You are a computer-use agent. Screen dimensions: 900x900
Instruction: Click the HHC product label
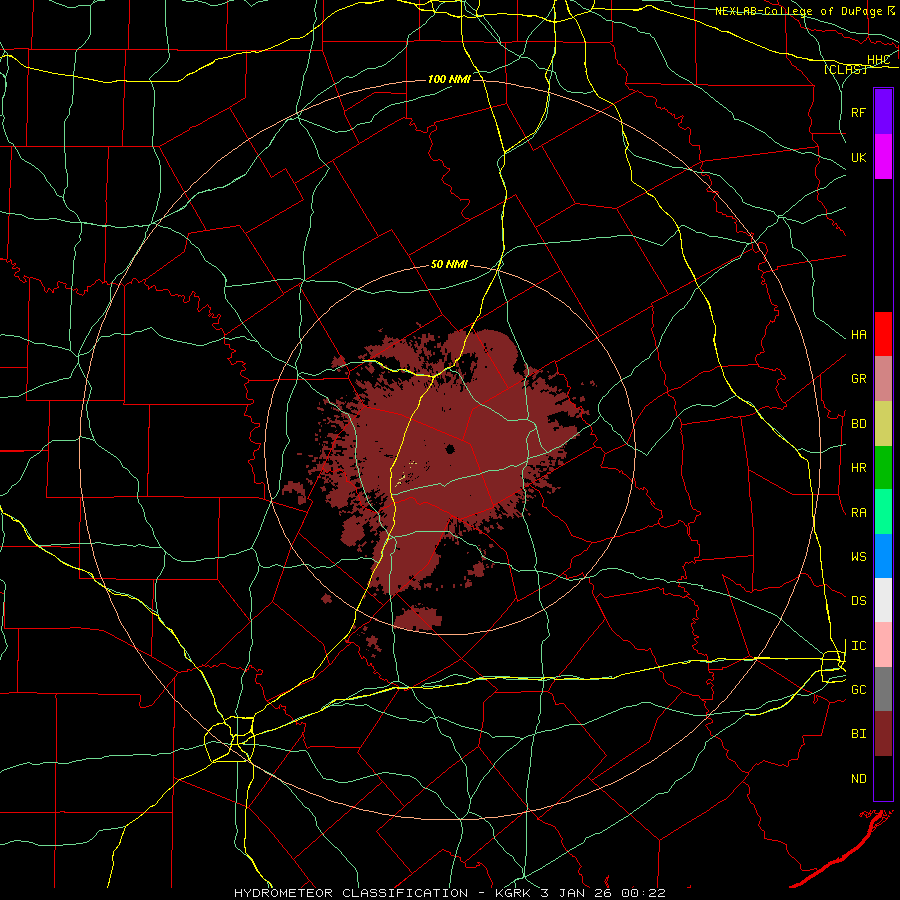(x=878, y=60)
